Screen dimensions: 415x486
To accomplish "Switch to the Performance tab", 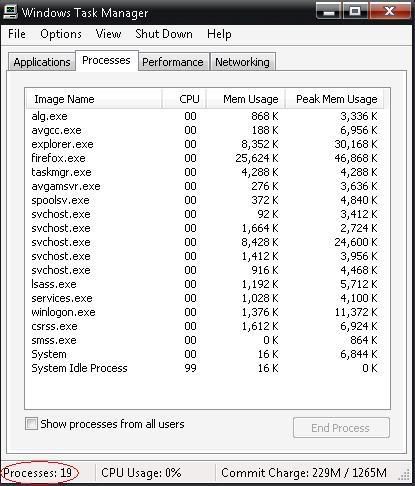I will pyautogui.click(x=173, y=62).
